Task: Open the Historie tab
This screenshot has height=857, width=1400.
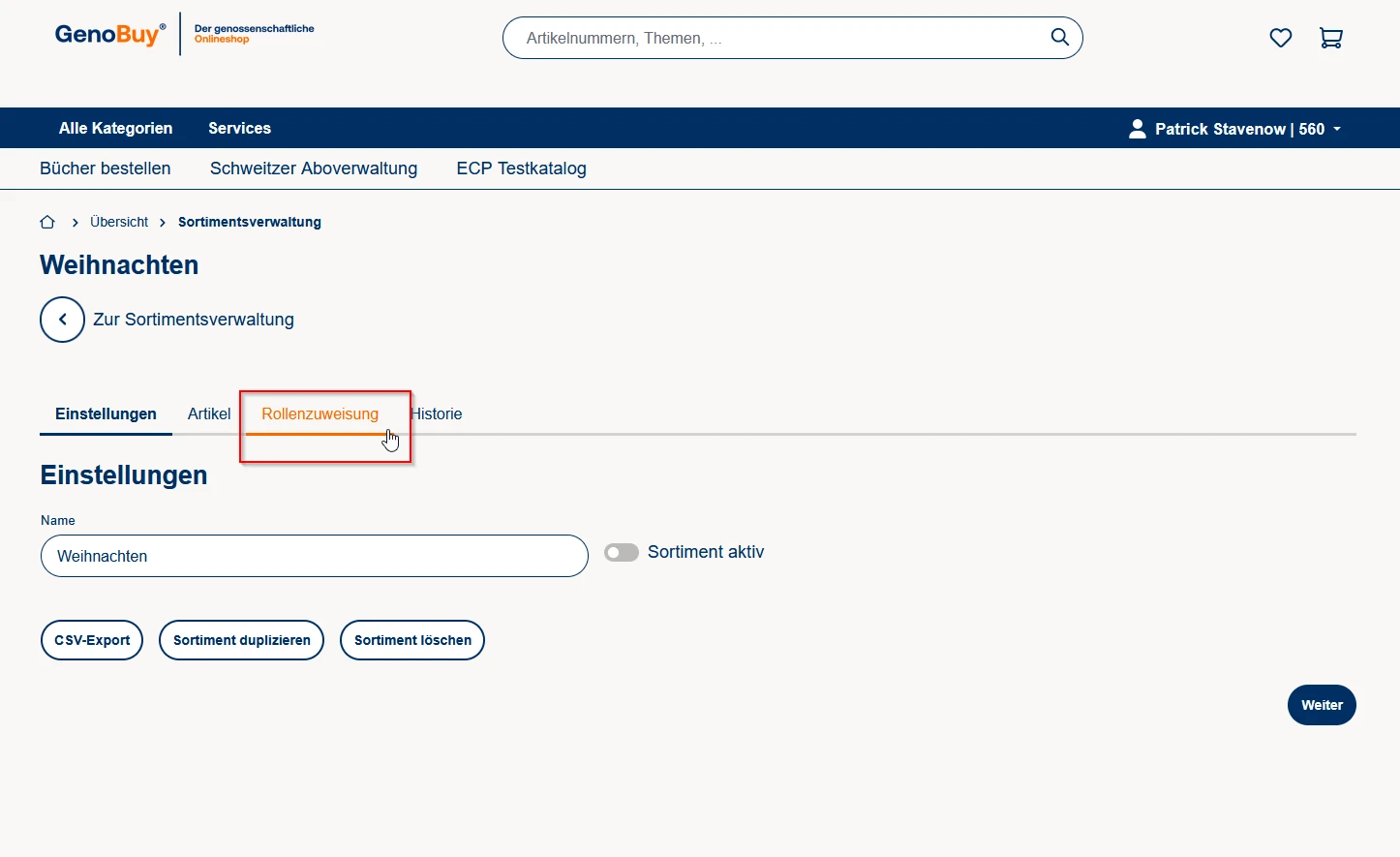Action: tap(438, 413)
